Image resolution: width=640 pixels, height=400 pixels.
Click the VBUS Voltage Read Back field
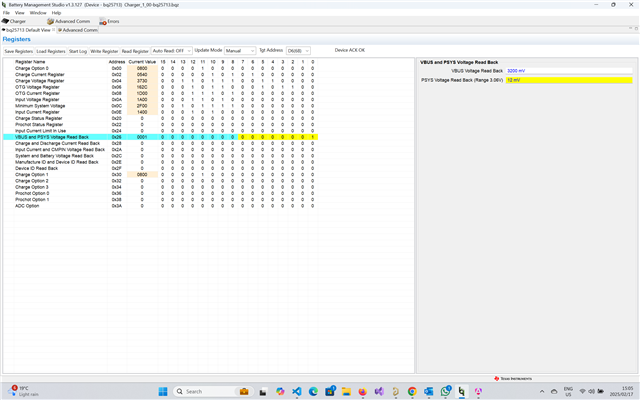[x=569, y=71]
